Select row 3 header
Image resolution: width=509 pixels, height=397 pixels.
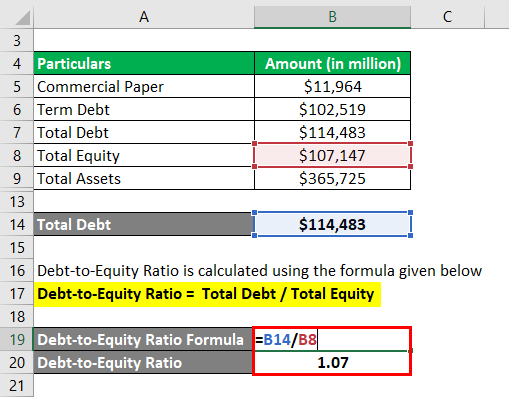[x=17, y=41]
